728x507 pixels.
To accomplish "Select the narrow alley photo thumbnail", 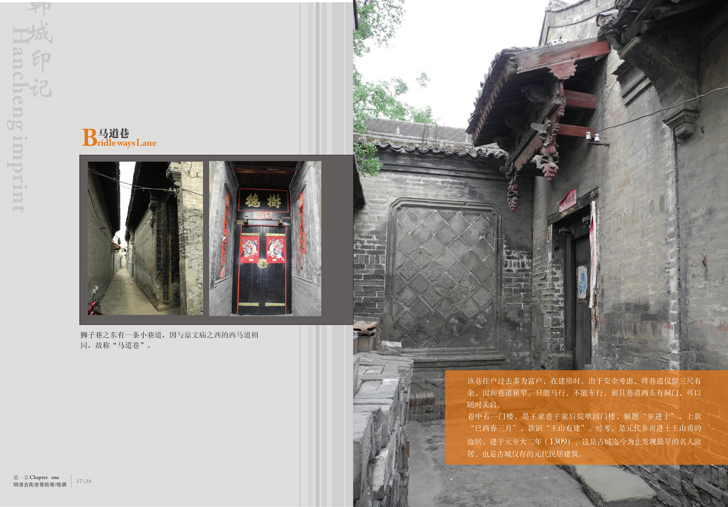I will pyautogui.click(x=146, y=238).
